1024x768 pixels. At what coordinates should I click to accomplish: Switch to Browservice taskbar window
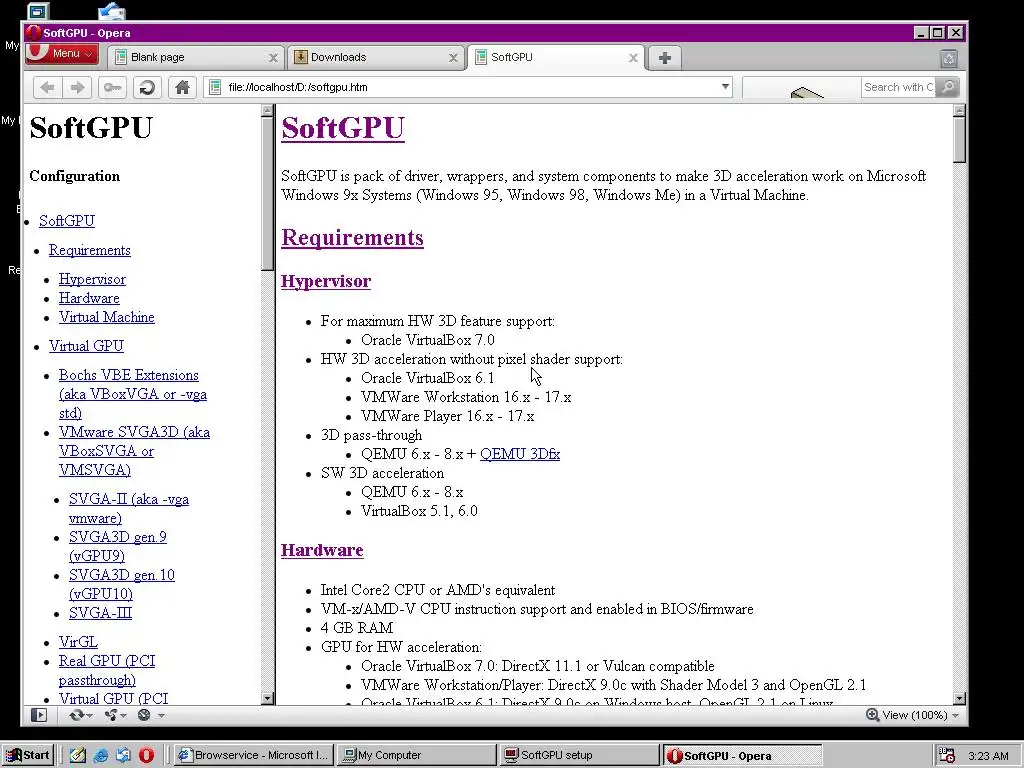(x=254, y=756)
